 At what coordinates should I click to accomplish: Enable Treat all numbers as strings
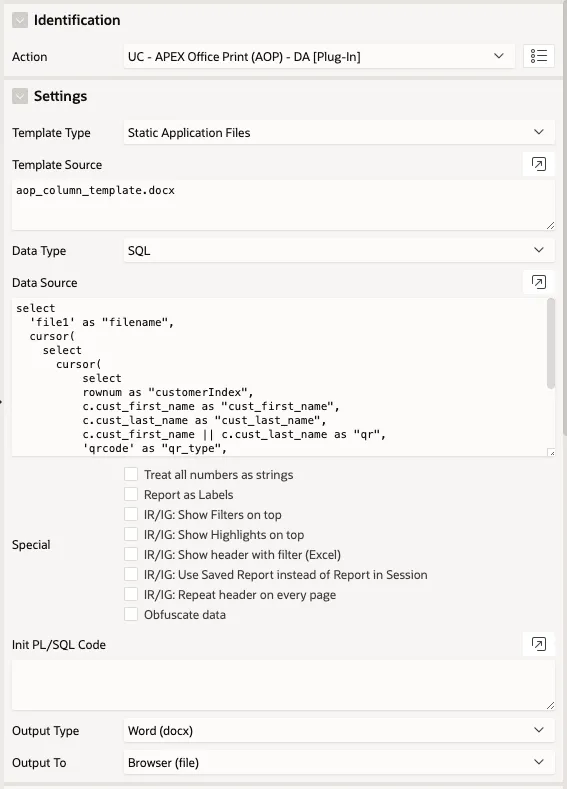tap(131, 474)
